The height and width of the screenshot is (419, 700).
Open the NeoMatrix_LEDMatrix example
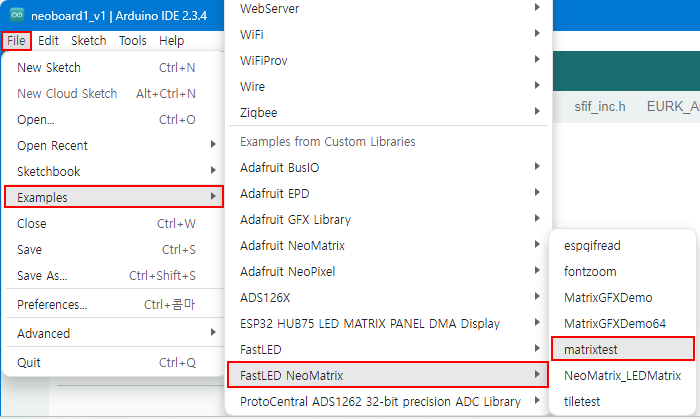[623, 375]
